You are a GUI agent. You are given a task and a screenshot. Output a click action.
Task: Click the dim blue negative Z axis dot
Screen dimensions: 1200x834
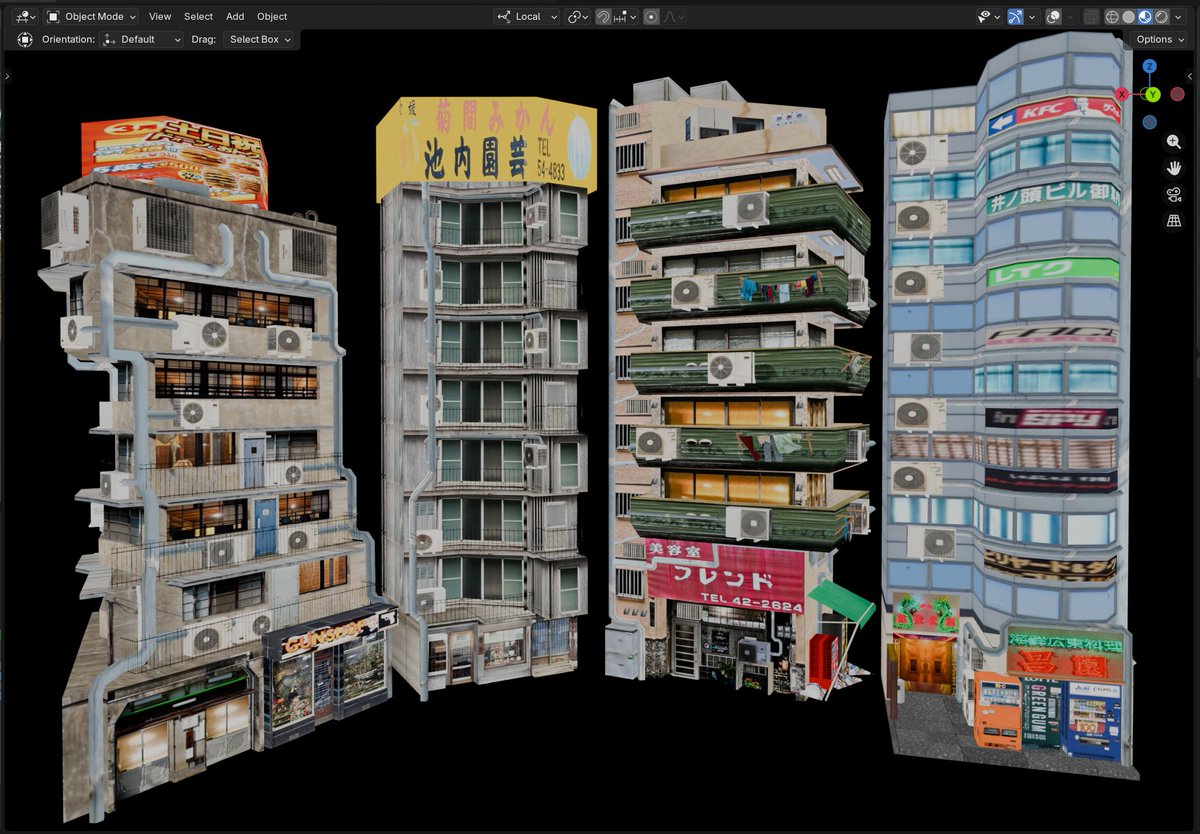click(x=1150, y=122)
